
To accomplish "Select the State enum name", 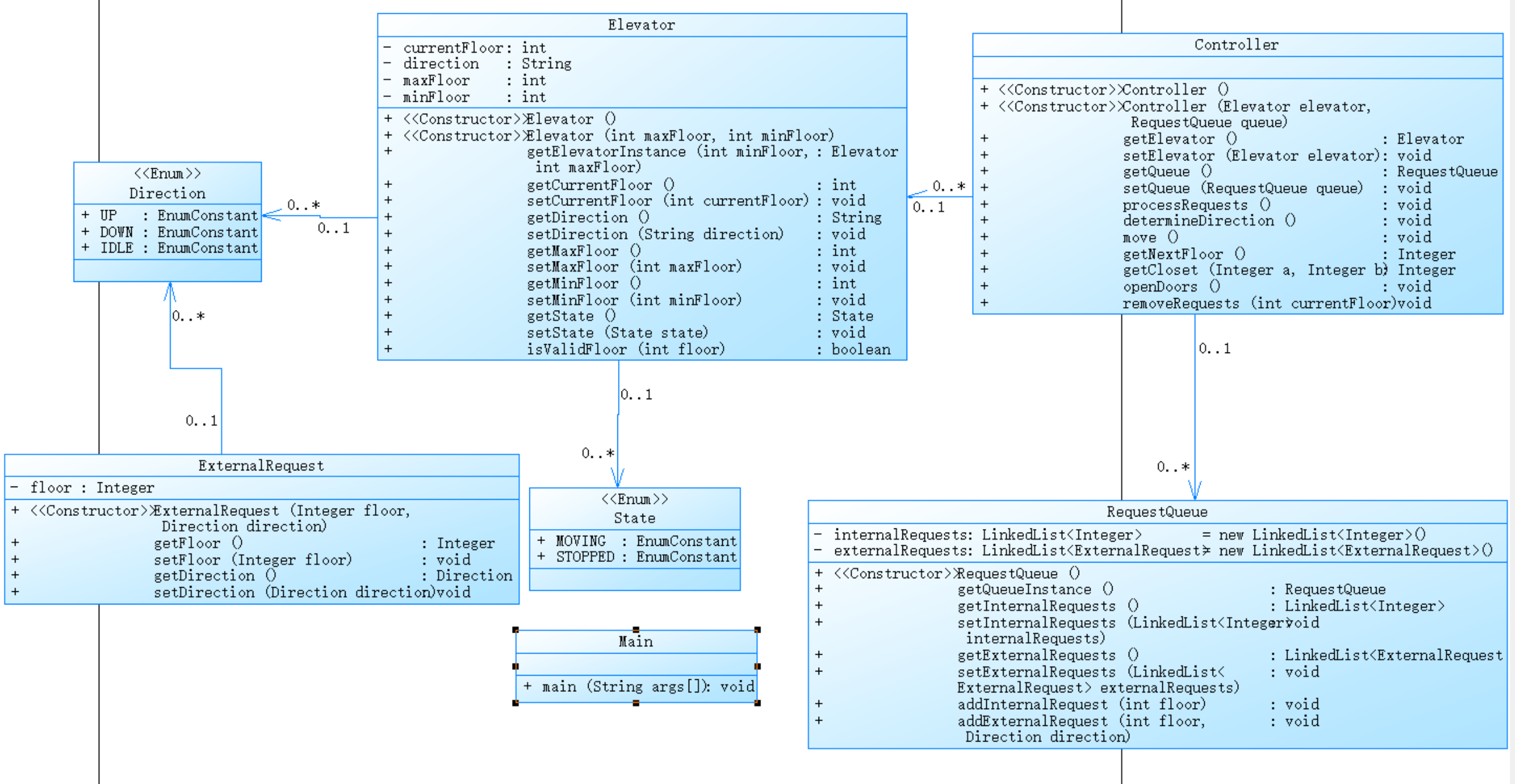I will 634,518.
